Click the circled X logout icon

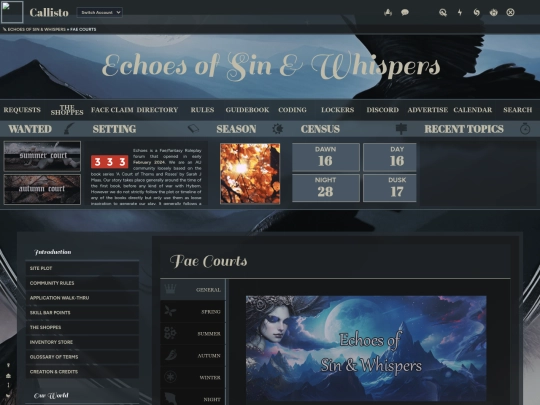pyautogui.click(x=510, y=12)
